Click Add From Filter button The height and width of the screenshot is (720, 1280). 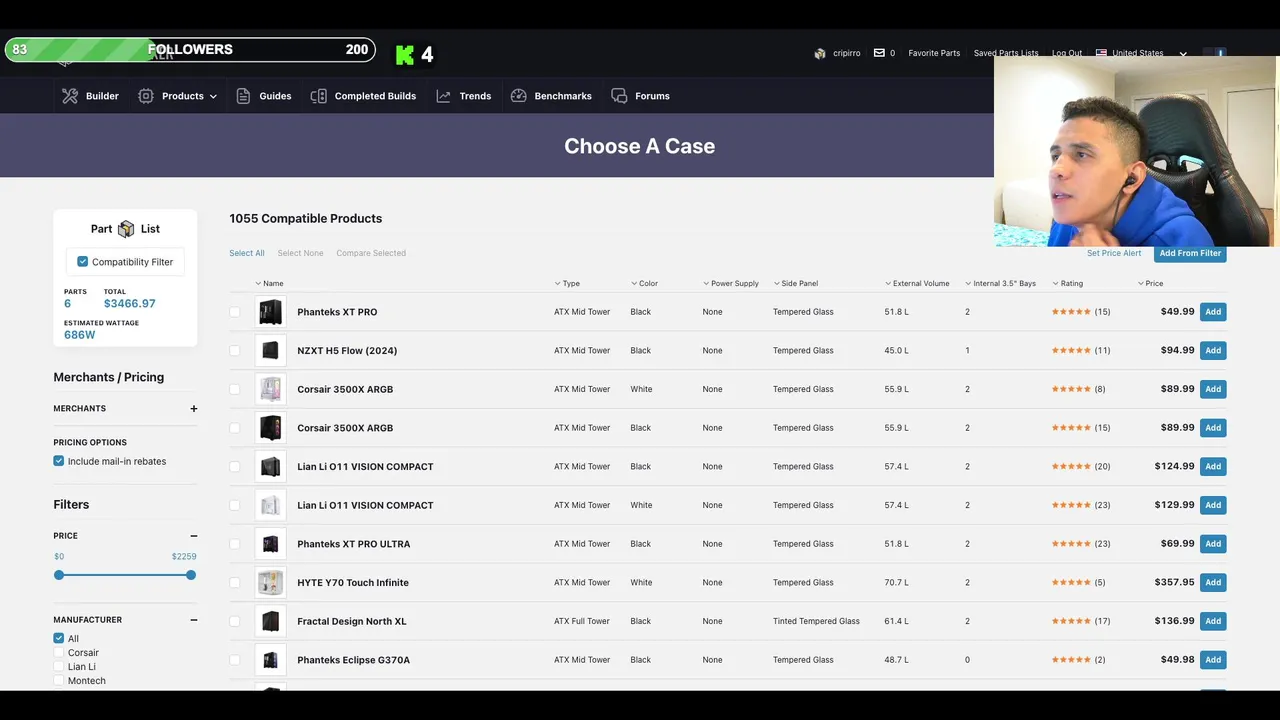(x=1190, y=253)
